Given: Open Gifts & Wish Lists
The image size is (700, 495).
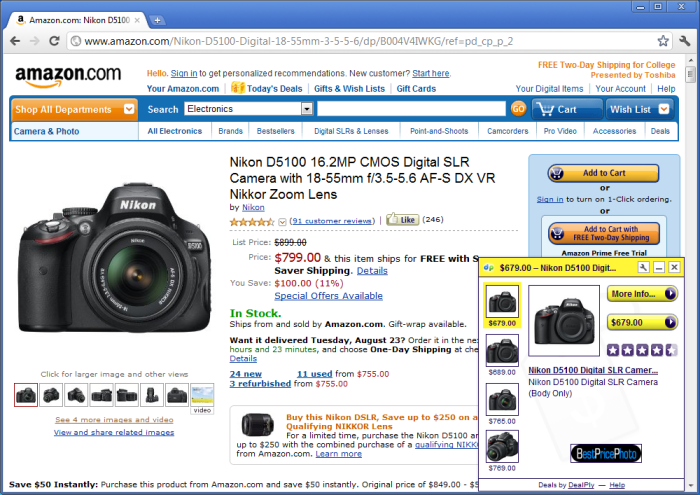Looking at the screenshot, I should click(x=349, y=88).
